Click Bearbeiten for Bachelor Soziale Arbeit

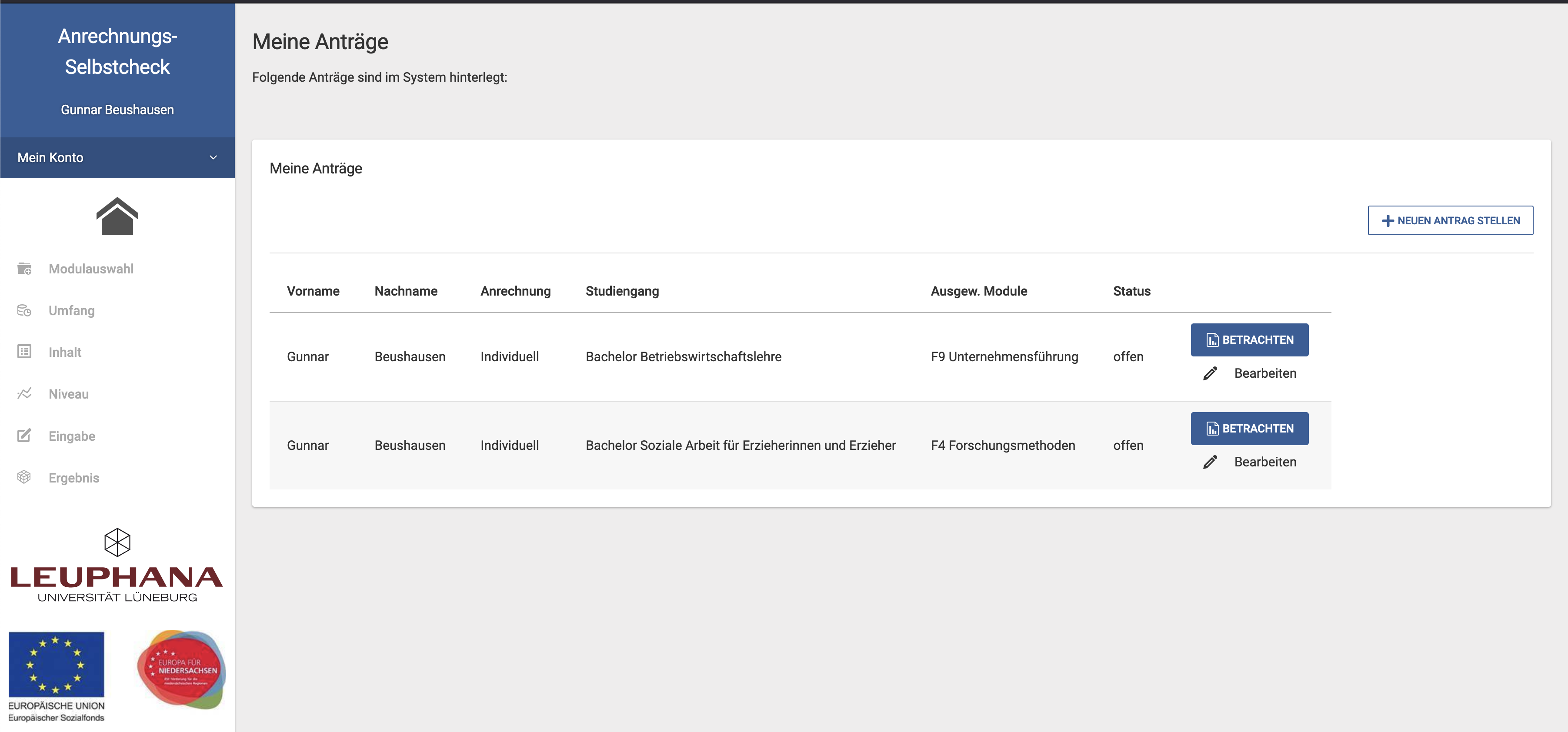(x=1265, y=462)
